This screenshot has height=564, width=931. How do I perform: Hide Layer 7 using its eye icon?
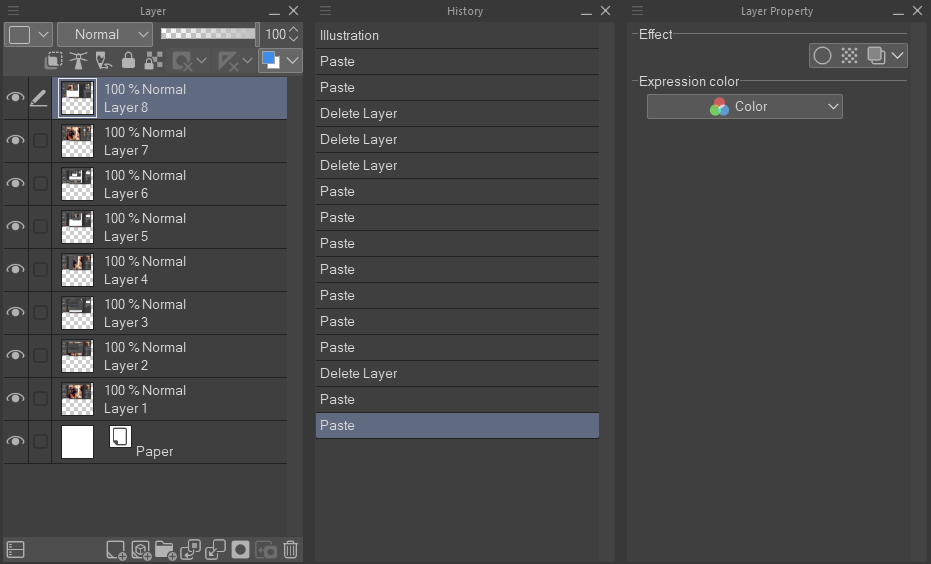15,140
